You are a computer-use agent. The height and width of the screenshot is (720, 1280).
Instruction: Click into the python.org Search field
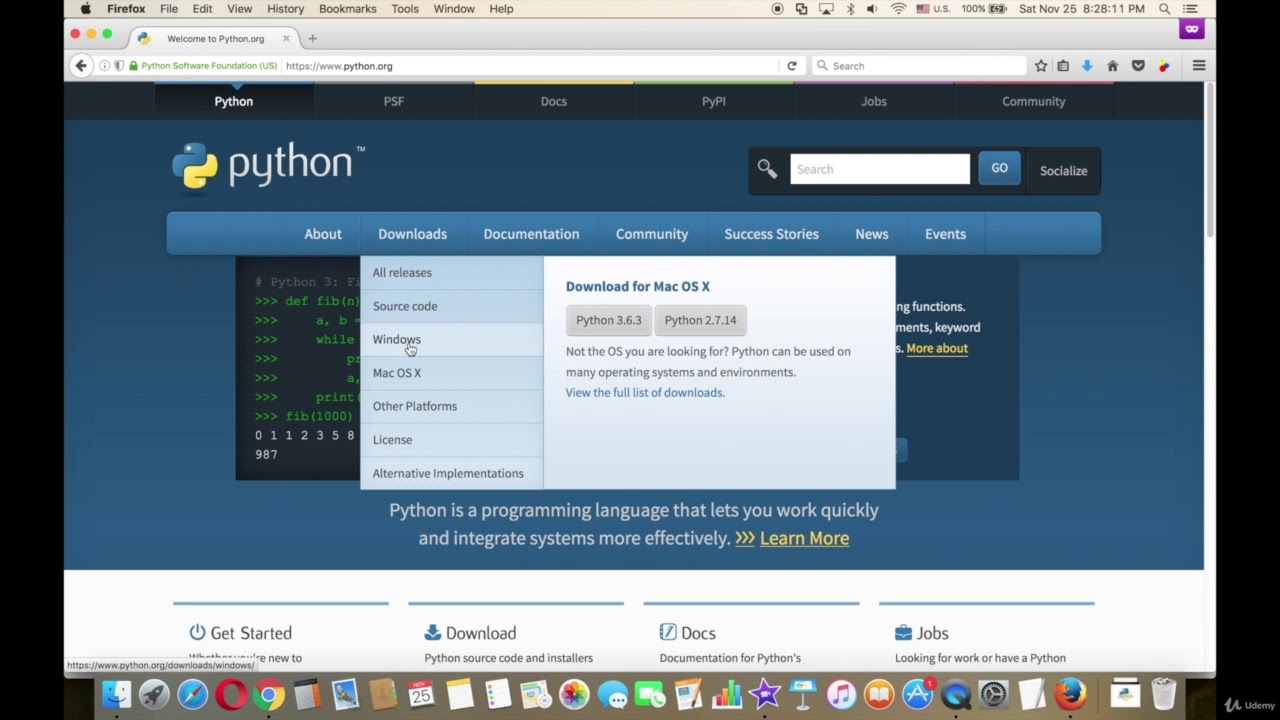[x=880, y=169]
